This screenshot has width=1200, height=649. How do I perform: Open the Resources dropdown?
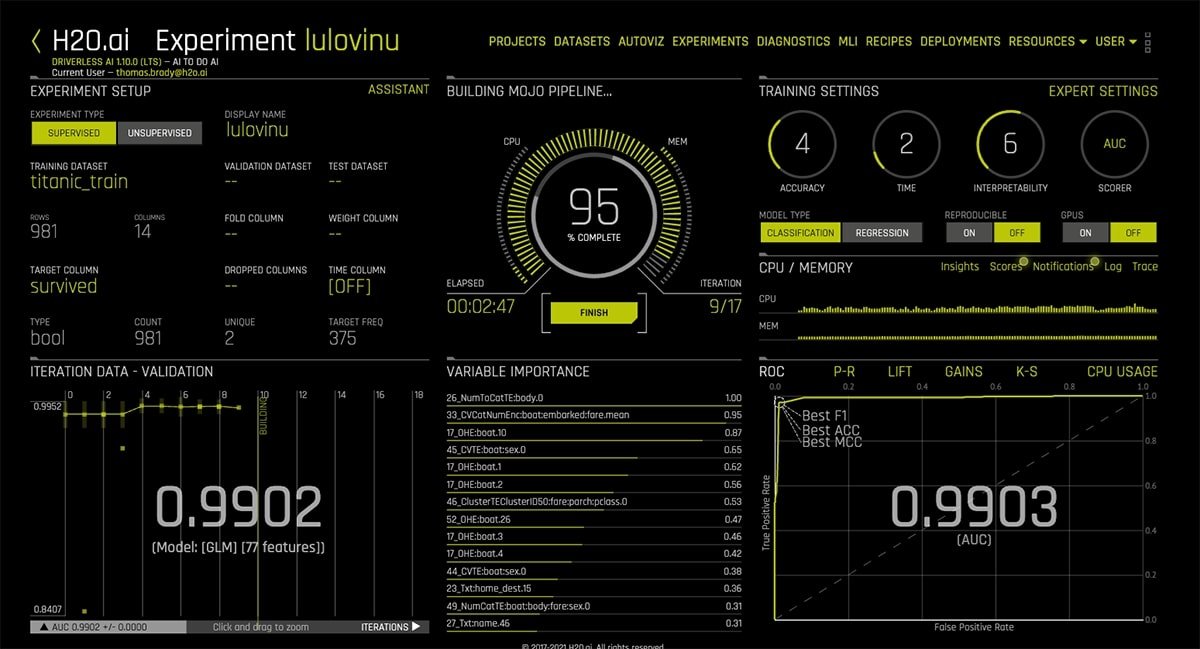[x=1041, y=41]
